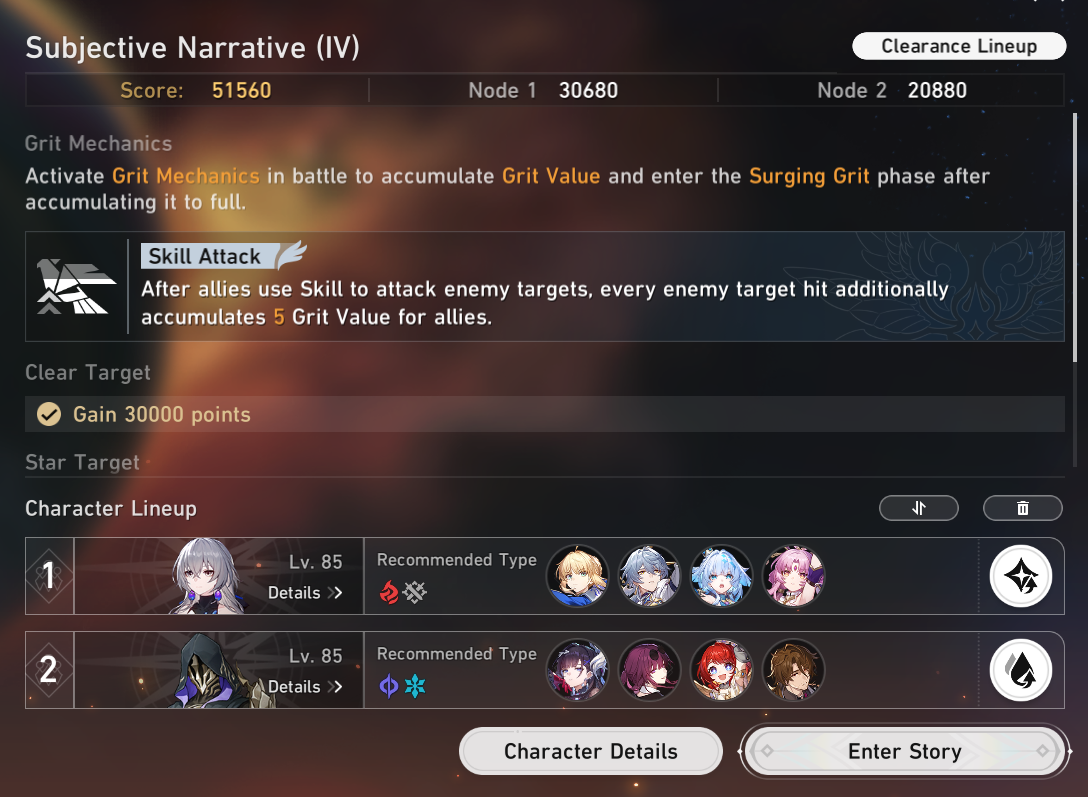The height and width of the screenshot is (797, 1088).
Task: Click the four-pointed star path icon for team 1
Action: pos(1021,576)
